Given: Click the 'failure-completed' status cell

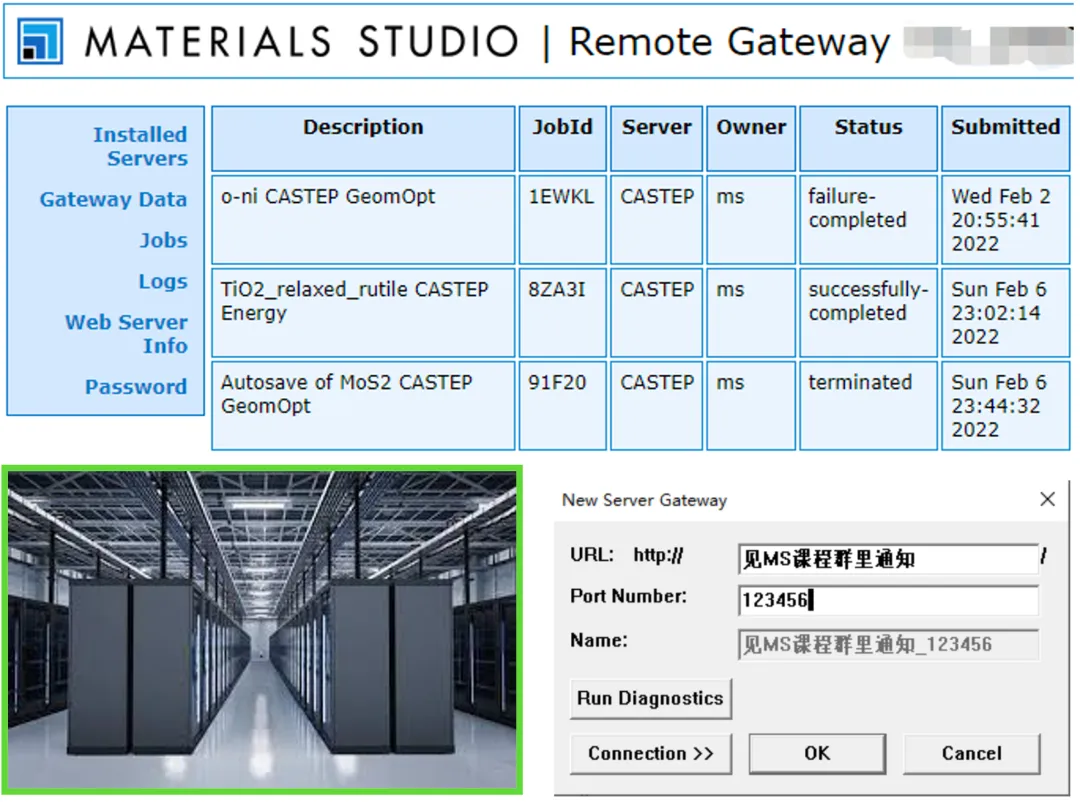Looking at the screenshot, I should tap(868, 220).
